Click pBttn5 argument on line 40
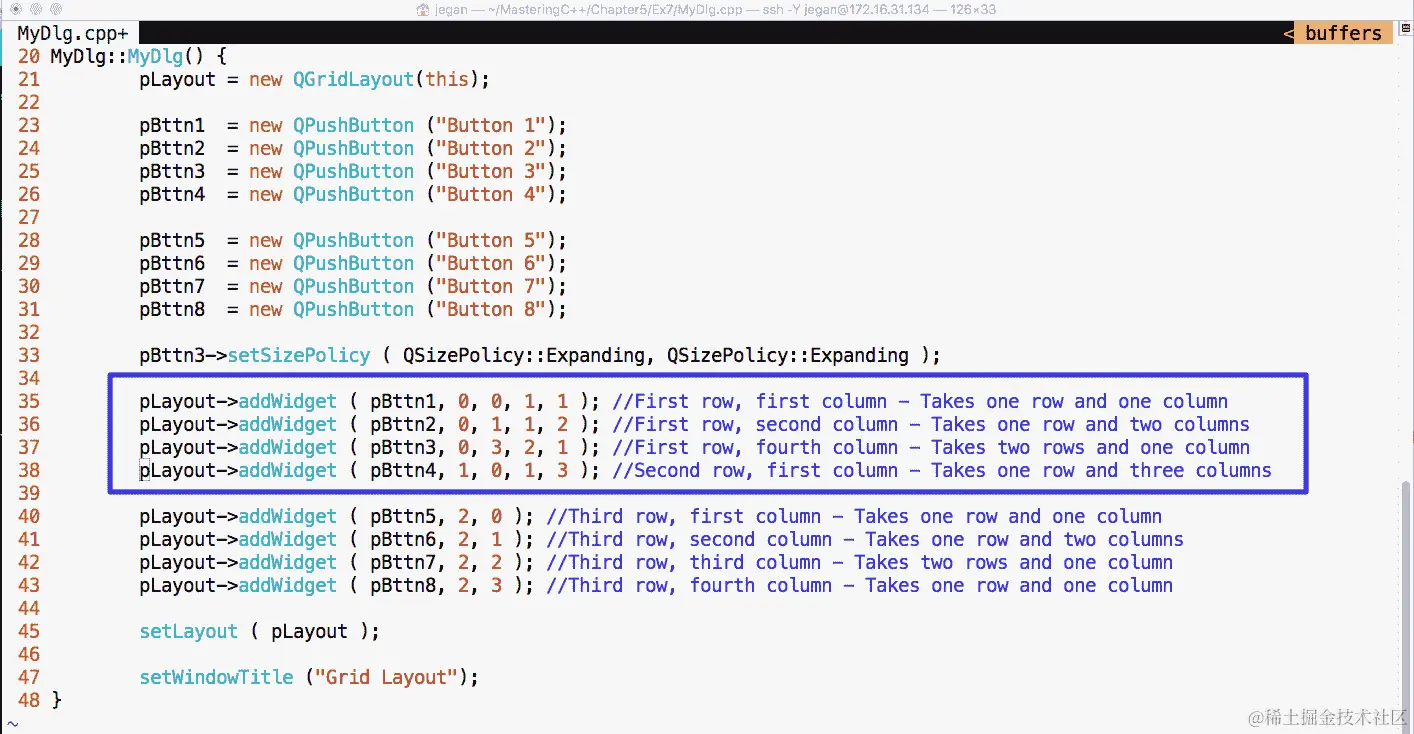This screenshot has height=734, width=1414. [403, 516]
